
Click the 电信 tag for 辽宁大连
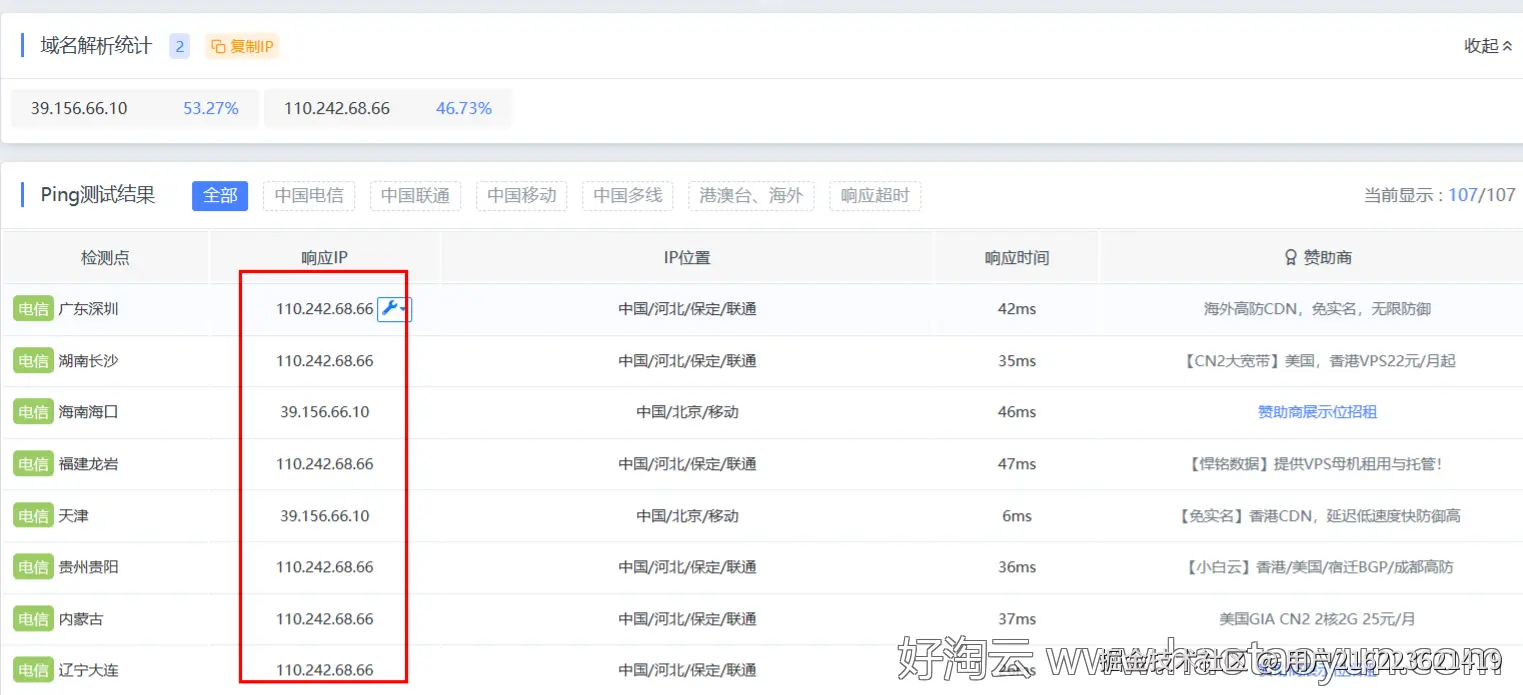[x=33, y=670]
